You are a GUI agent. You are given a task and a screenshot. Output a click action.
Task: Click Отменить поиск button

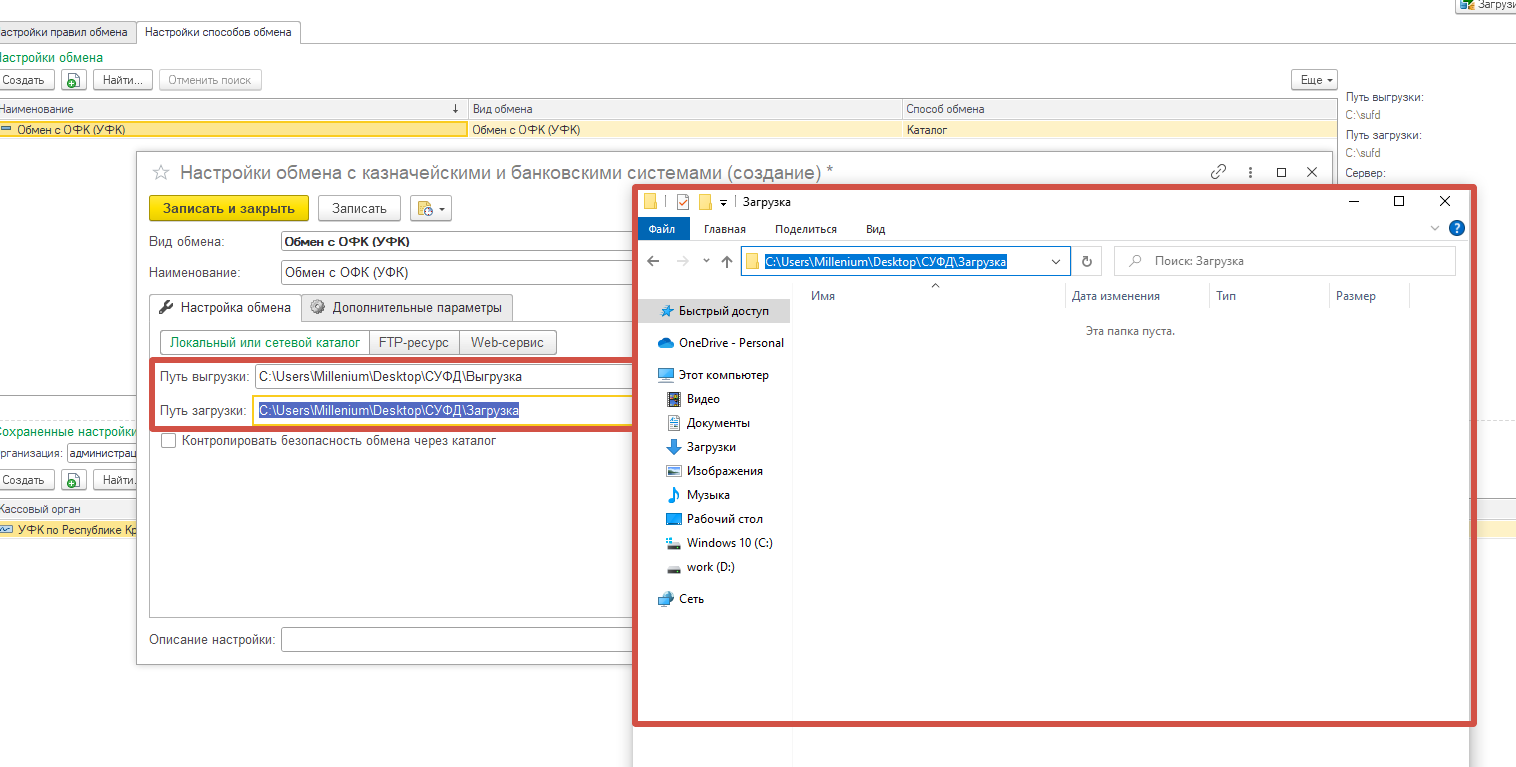pyautogui.click(x=210, y=80)
